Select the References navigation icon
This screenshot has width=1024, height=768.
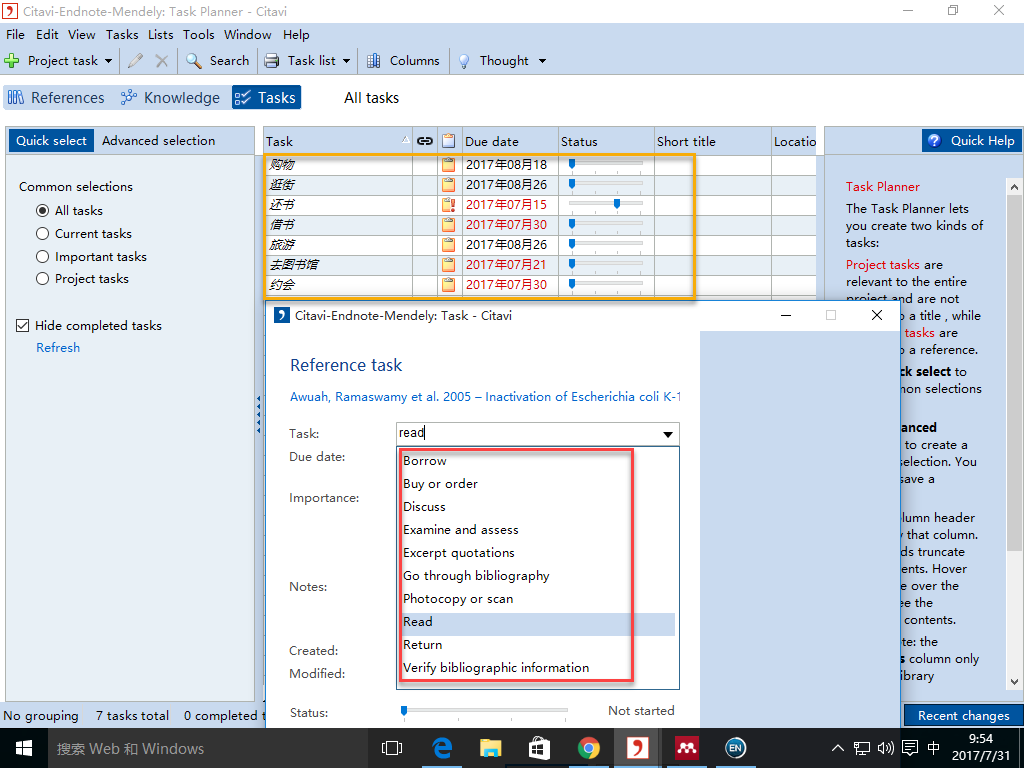pyautogui.click(x=16, y=97)
